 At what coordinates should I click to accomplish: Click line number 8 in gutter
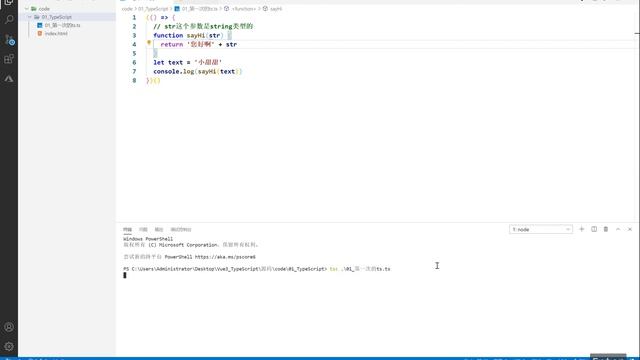pyautogui.click(x=134, y=80)
